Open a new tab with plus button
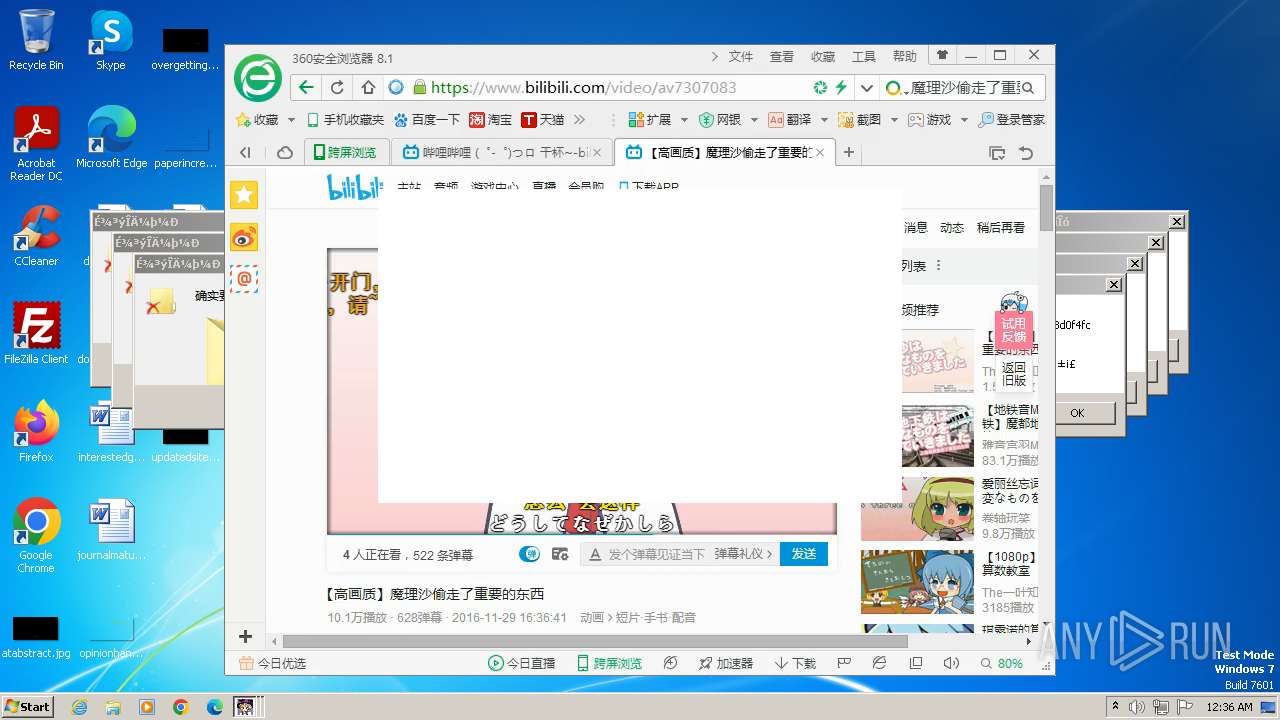 849,152
